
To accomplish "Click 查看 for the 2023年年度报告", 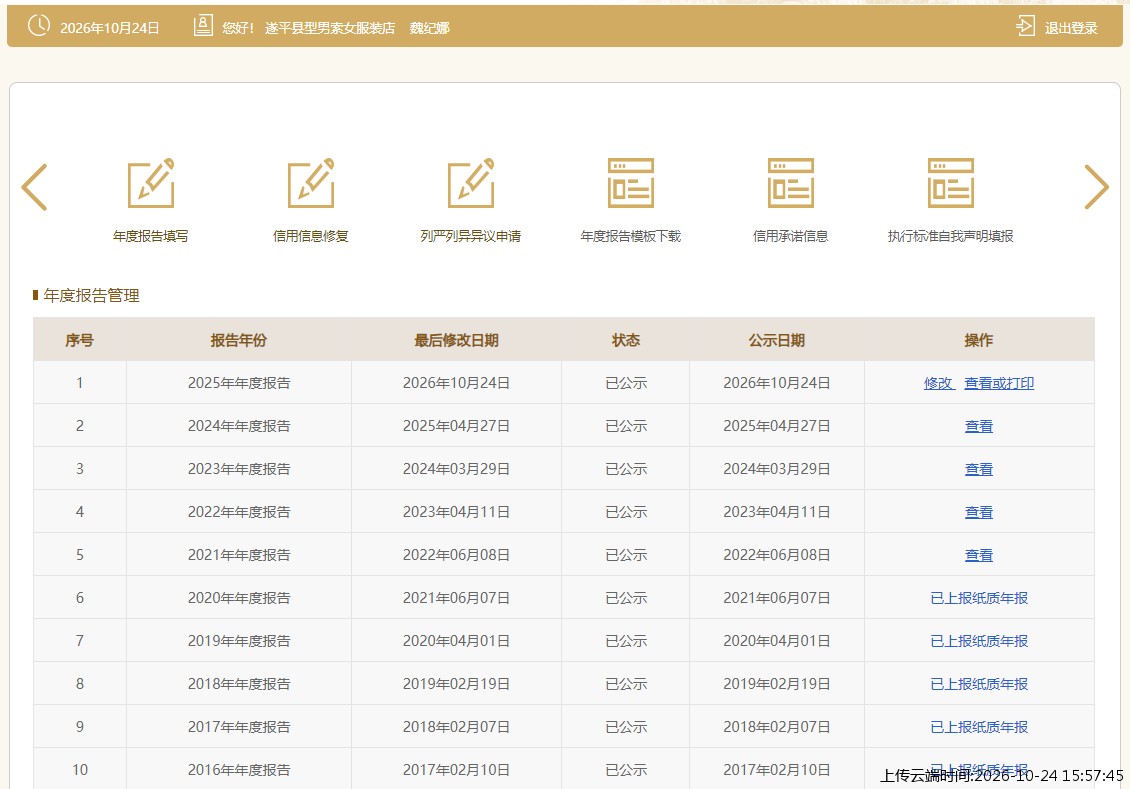I will pyautogui.click(x=979, y=470).
